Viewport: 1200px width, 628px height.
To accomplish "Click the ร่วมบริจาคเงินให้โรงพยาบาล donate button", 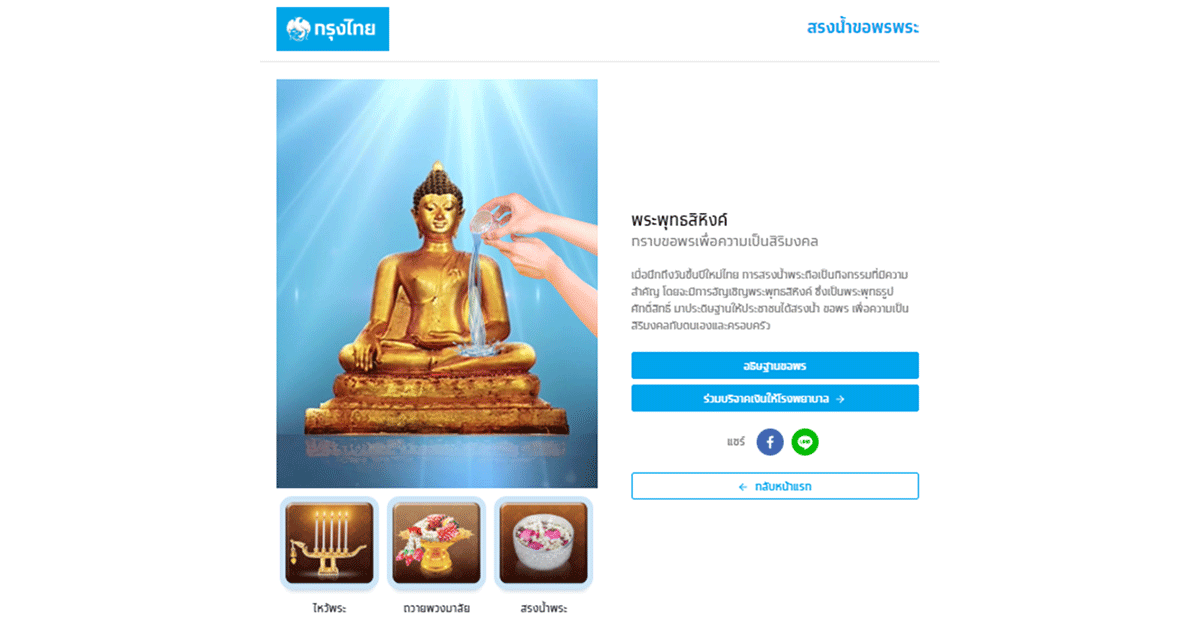I will tap(775, 399).
